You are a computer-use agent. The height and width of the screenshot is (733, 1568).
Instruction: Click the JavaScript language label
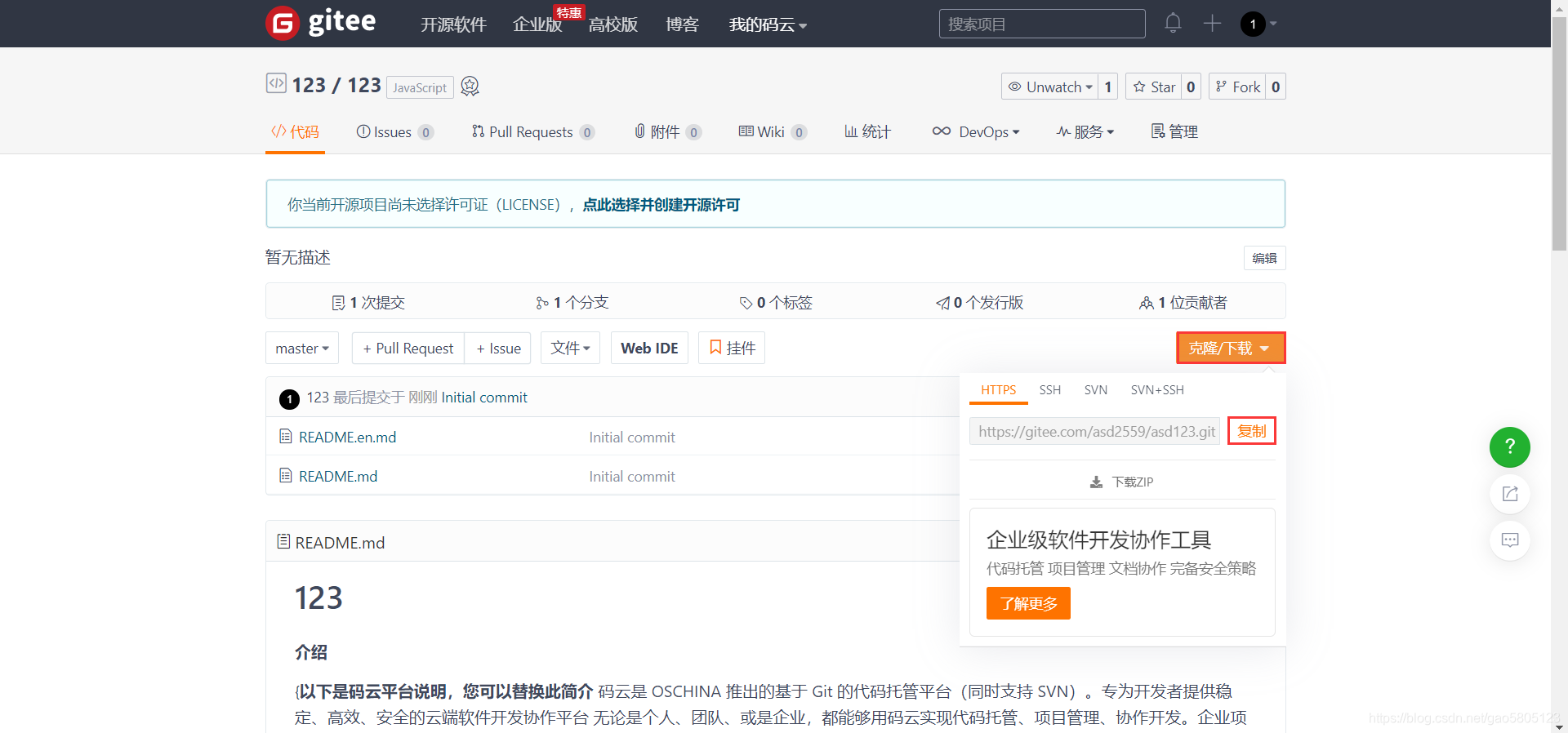click(420, 87)
